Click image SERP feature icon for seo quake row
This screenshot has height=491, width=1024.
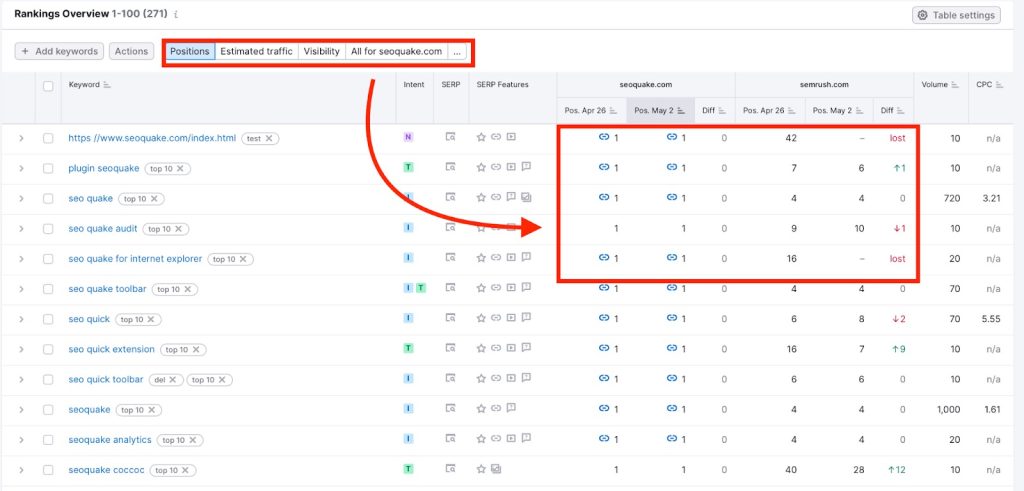[526, 198]
